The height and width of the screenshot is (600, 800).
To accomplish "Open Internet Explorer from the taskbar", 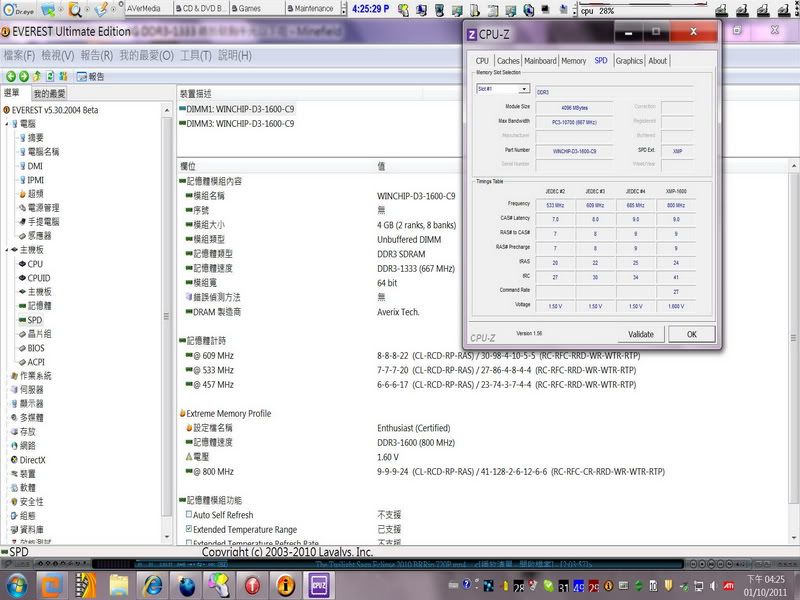I will tap(152, 586).
